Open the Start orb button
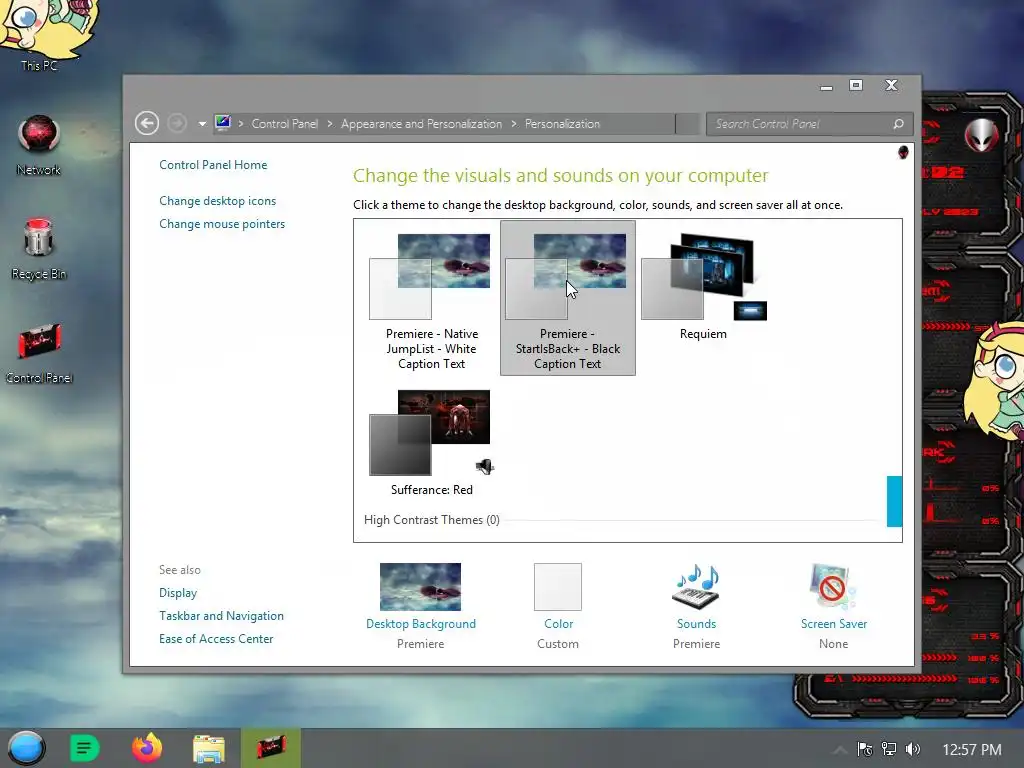The height and width of the screenshot is (768, 1024). pos(26,748)
